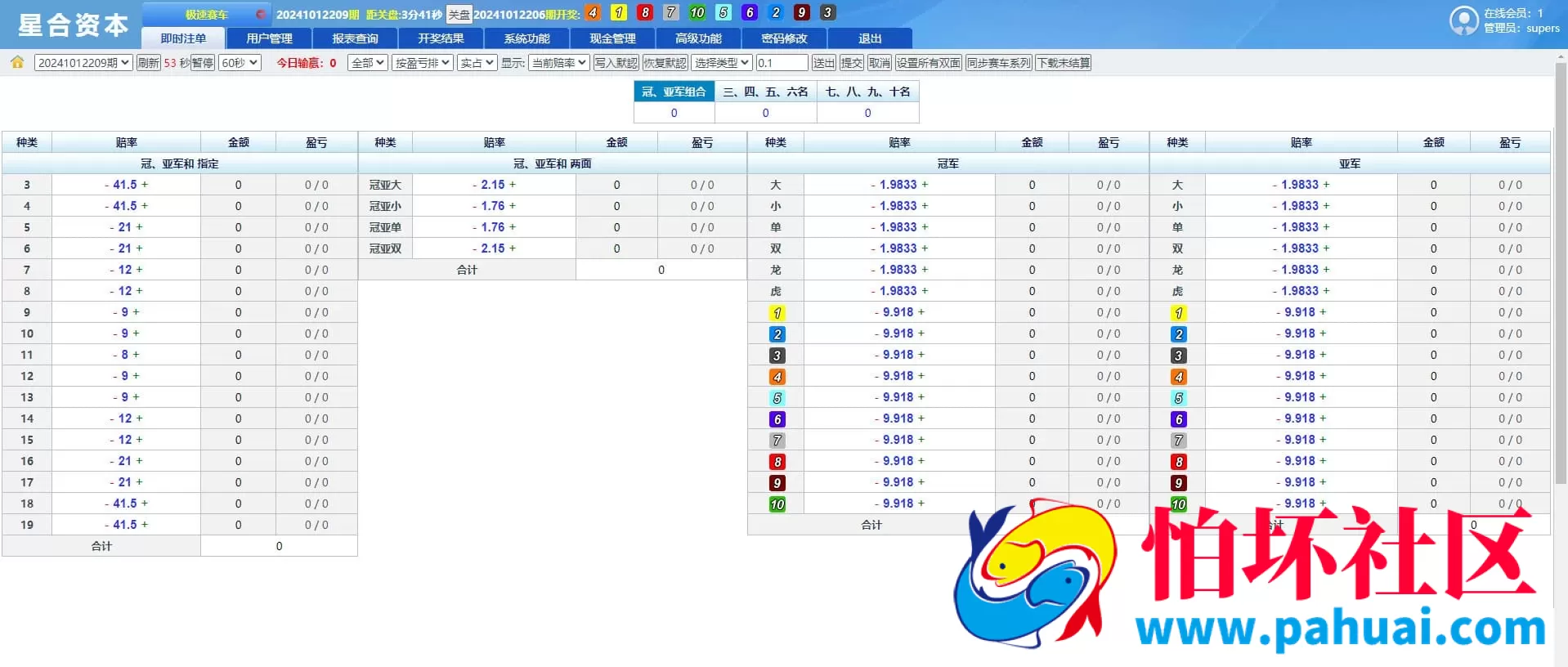Click 退出 to log out
The height and width of the screenshot is (667, 1568).
[870, 38]
